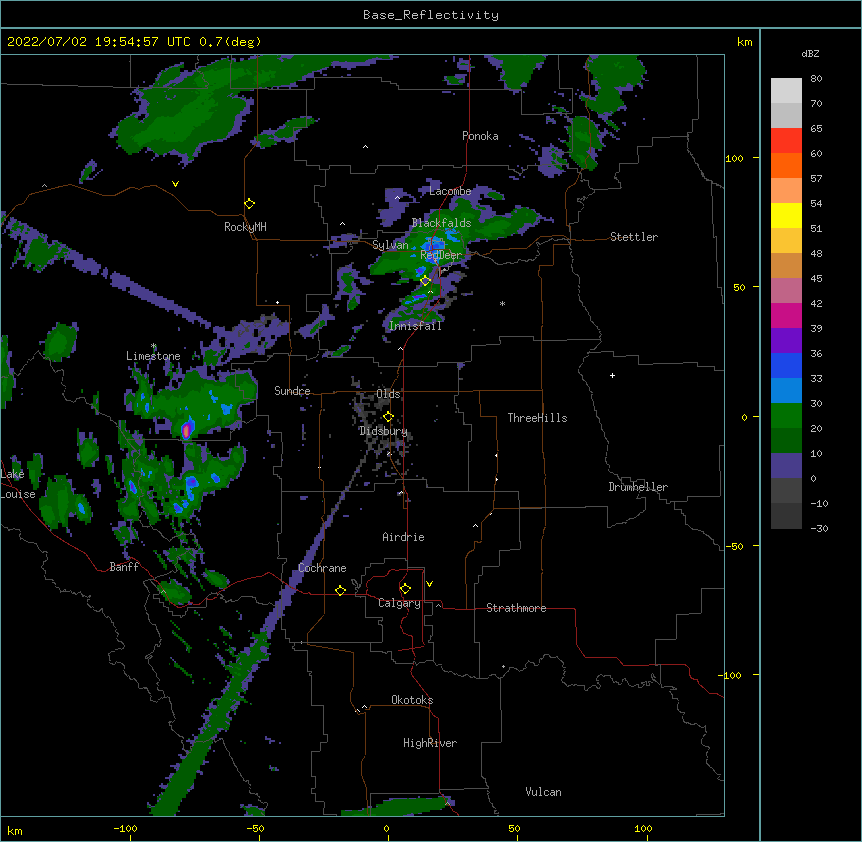Click the Okotoks town label
The image size is (862, 842).
tap(412, 700)
